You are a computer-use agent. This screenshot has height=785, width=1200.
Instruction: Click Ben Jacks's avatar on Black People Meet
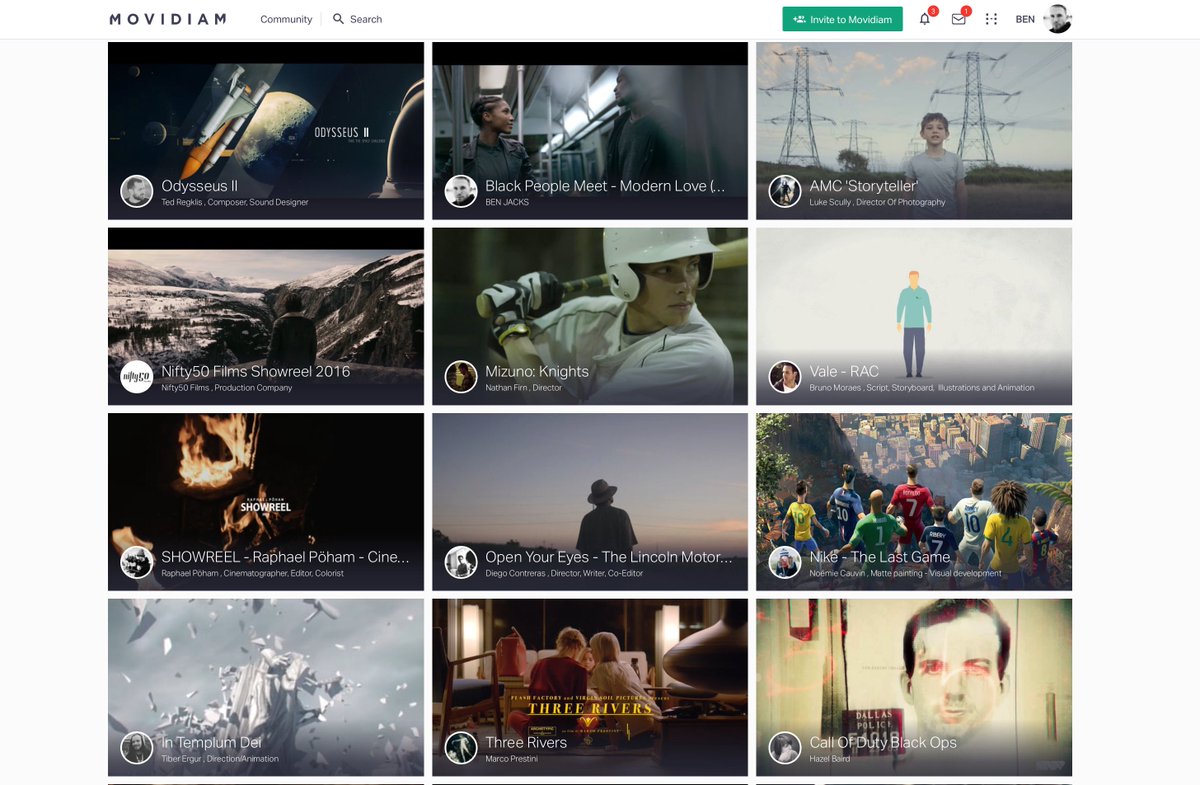click(x=461, y=191)
